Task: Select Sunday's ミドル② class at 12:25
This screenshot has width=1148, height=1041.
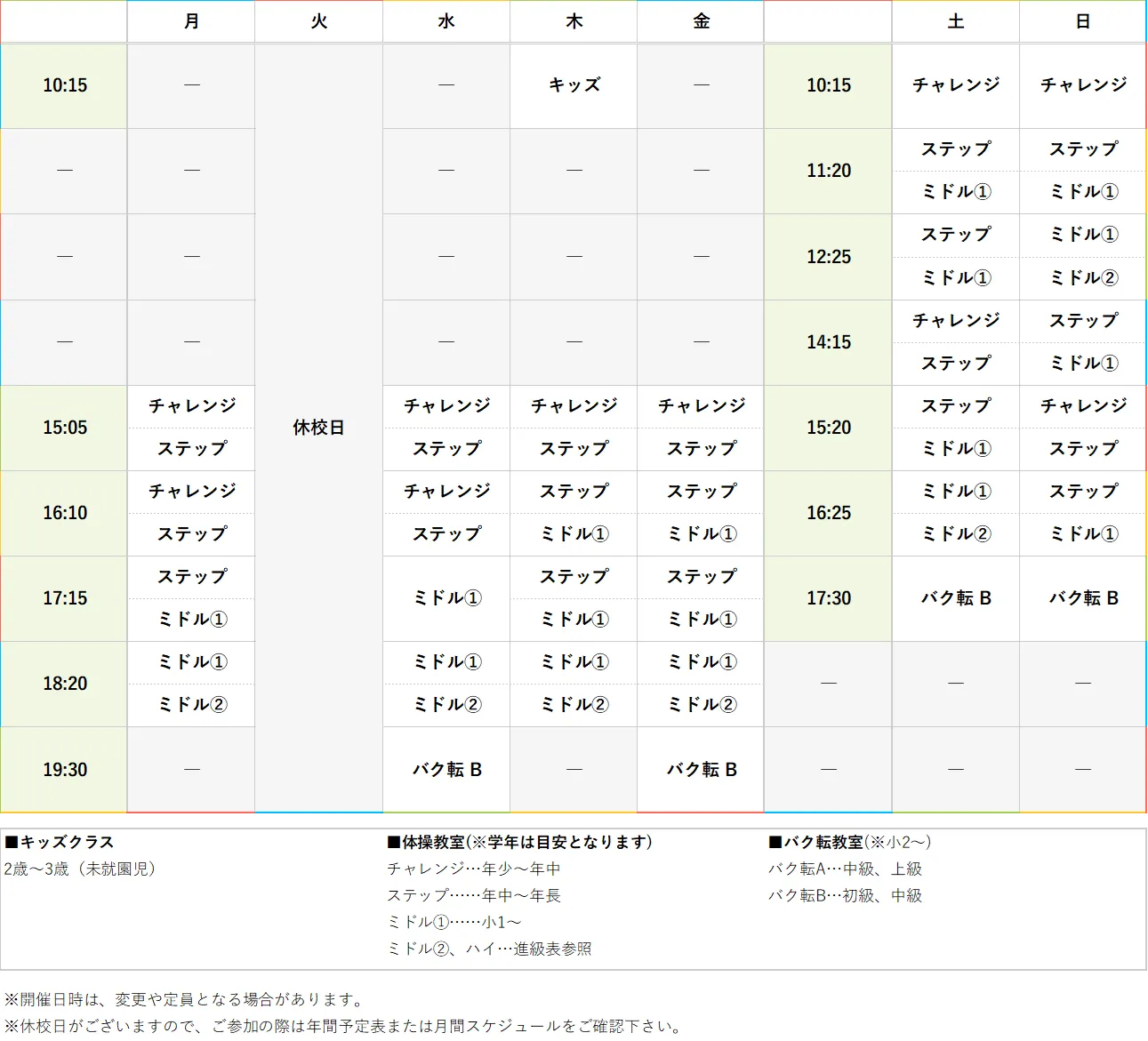Action: click(1082, 277)
